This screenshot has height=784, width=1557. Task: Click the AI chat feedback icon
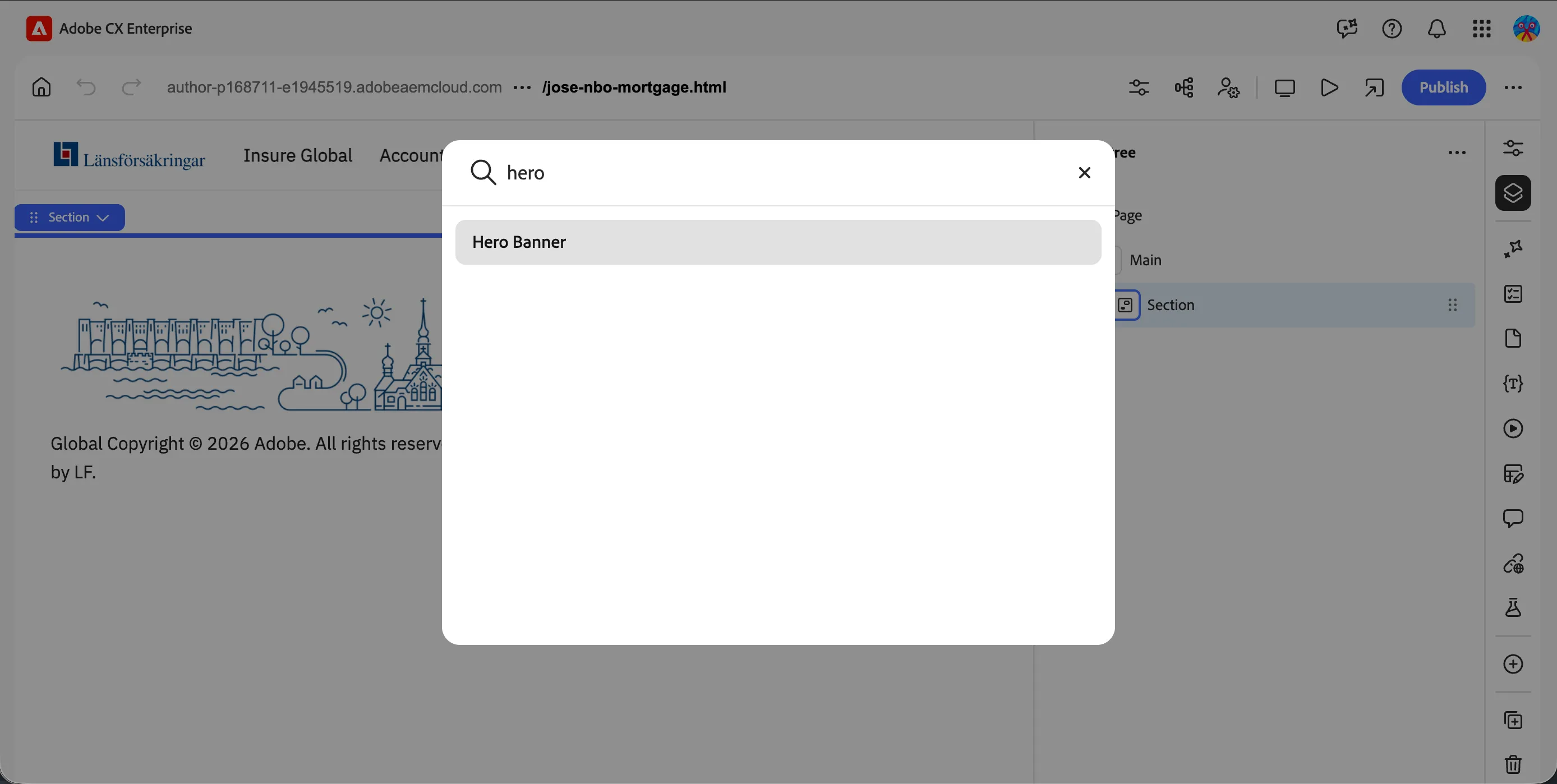pos(1347,29)
